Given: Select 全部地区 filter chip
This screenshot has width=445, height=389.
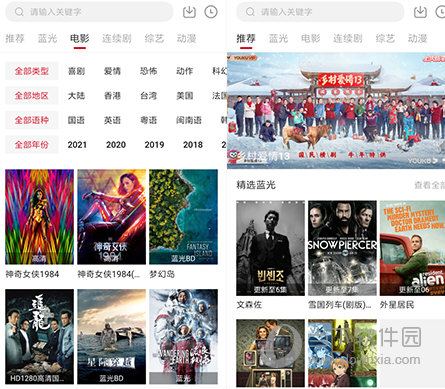Looking at the screenshot, I should (32, 96).
